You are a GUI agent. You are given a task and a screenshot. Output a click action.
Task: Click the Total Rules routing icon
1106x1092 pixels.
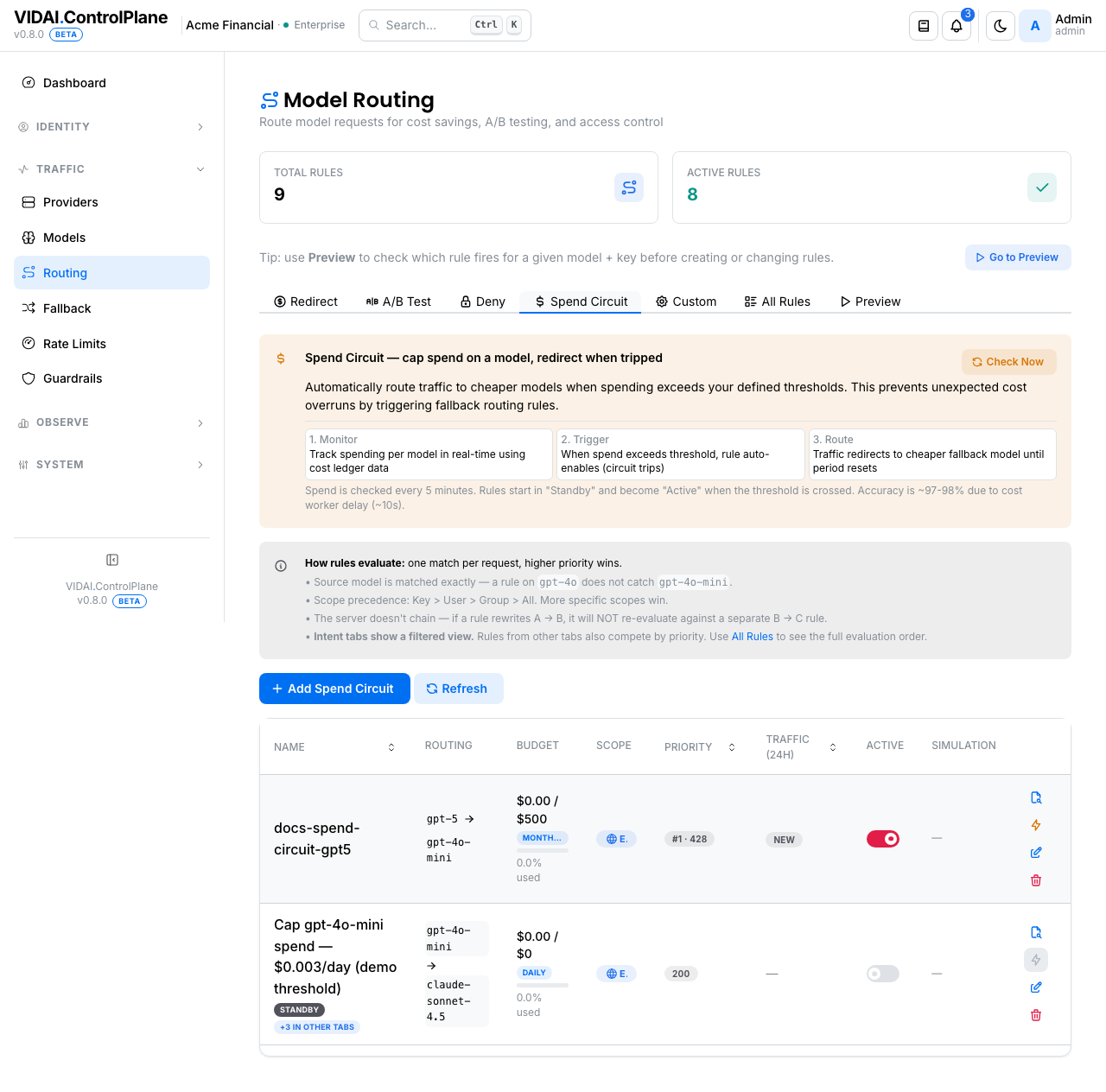pos(629,187)
